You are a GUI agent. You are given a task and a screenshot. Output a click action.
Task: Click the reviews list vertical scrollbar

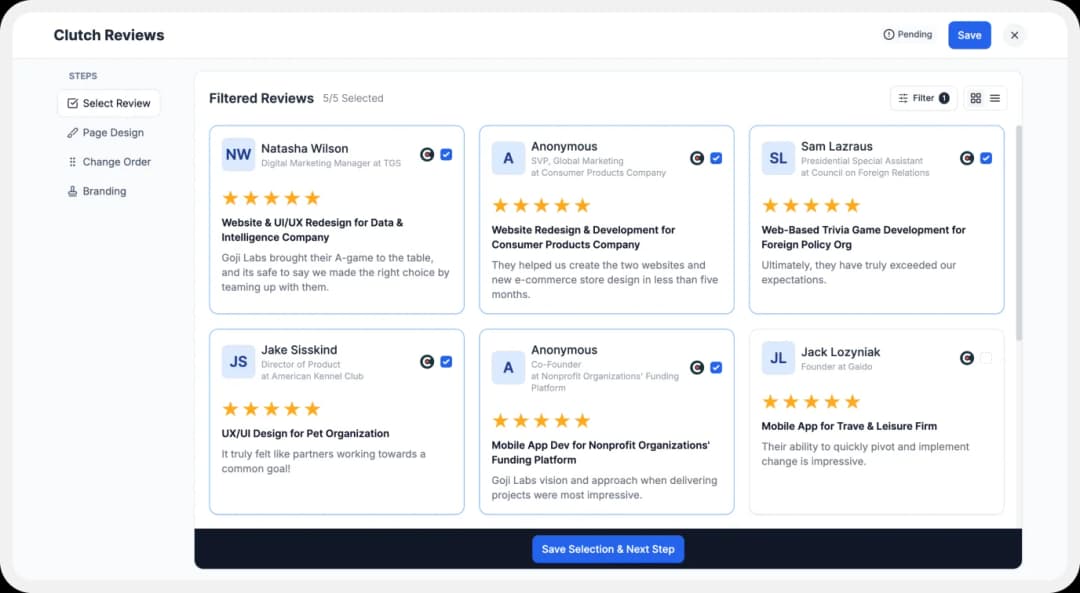pyautogui.click(x=1019, y=232)
